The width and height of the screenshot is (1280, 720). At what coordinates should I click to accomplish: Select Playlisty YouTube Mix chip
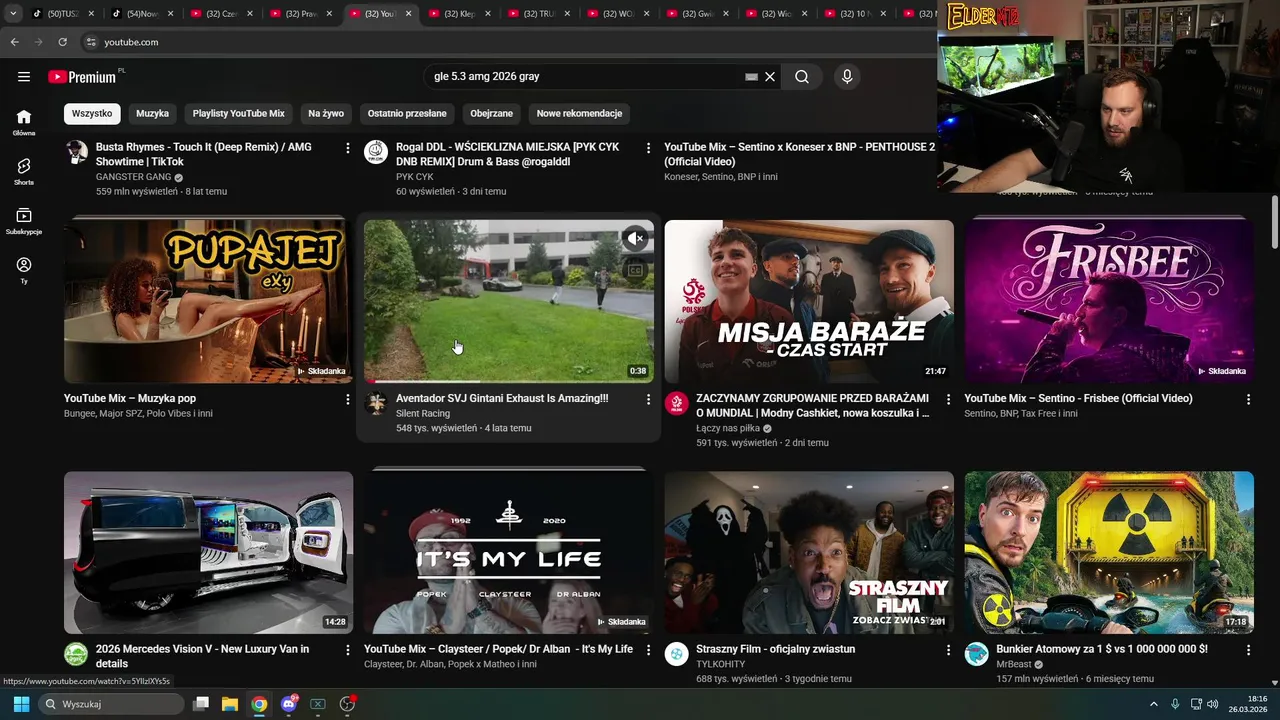pyautogui.click(x=239, y=114)
